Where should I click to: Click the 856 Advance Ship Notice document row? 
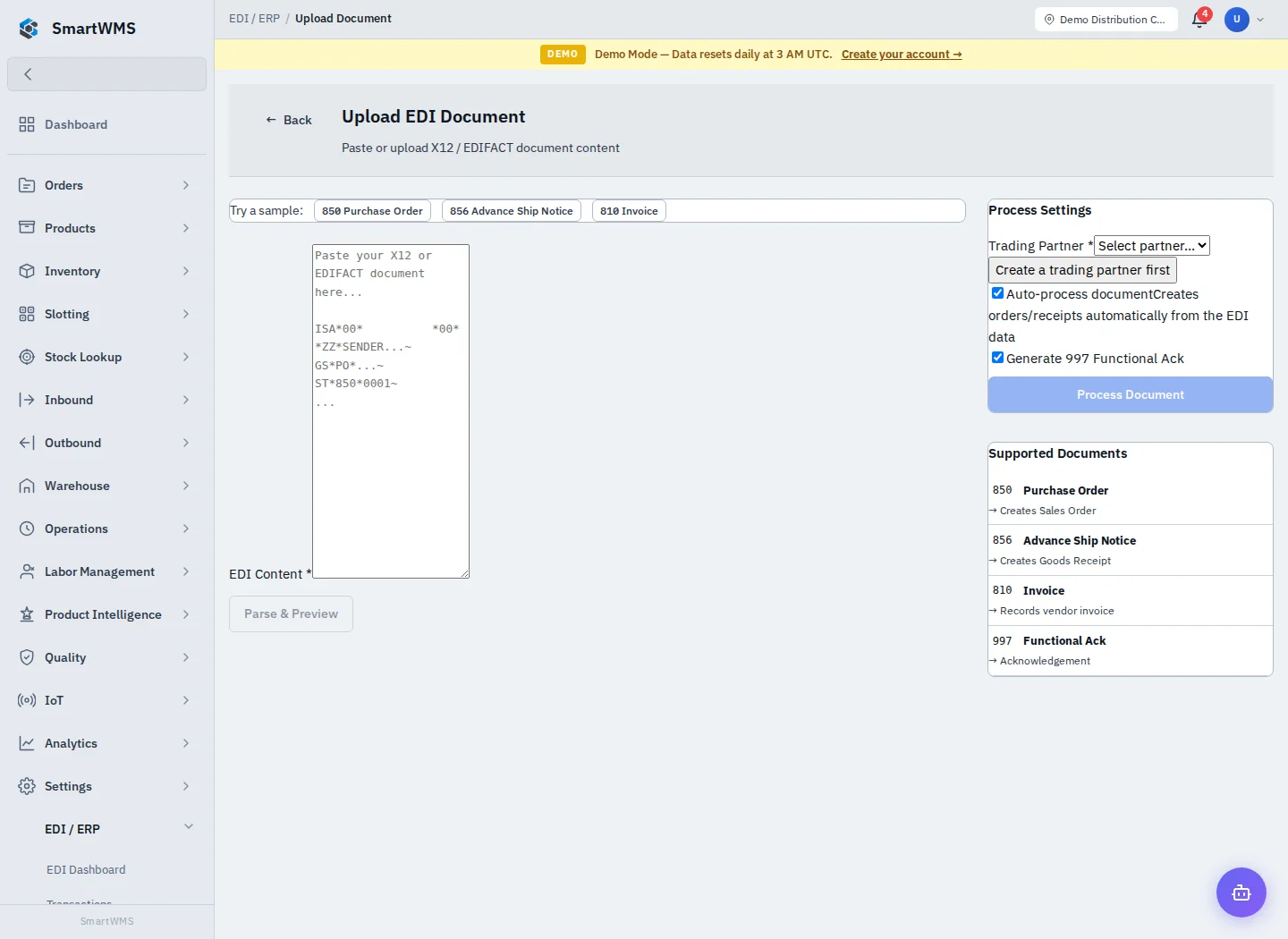(1131, 550)
